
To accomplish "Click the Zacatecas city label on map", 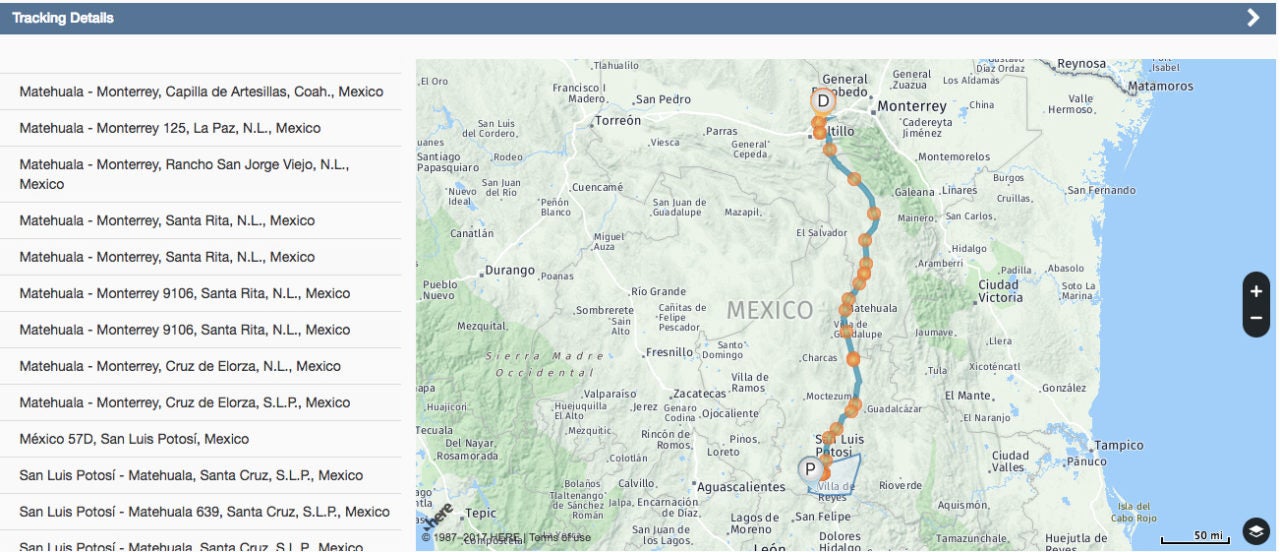I will click(x=699, y=393).
